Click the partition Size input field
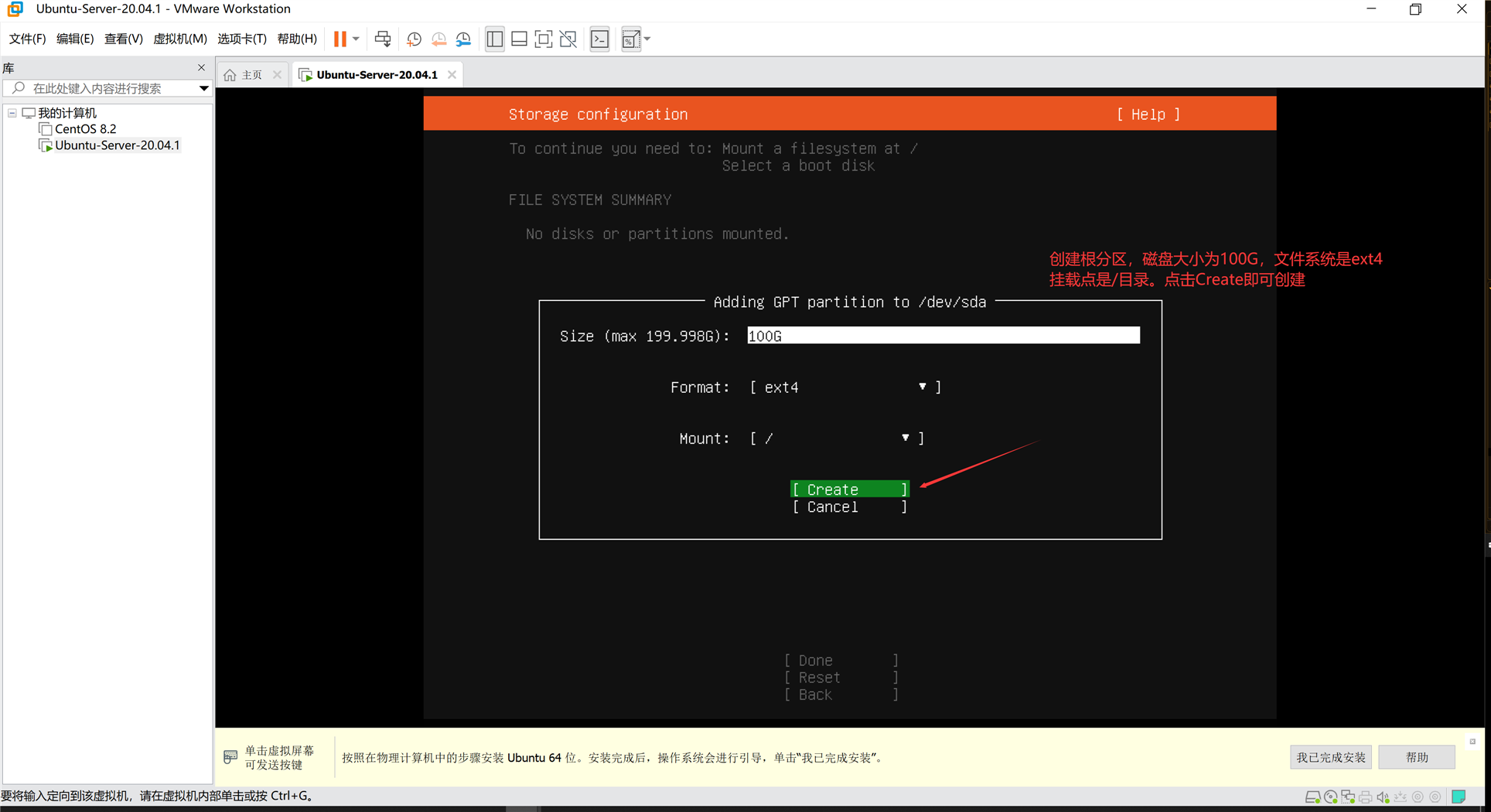Screen dimensions: 1491x812 click(x=943, y=336)
